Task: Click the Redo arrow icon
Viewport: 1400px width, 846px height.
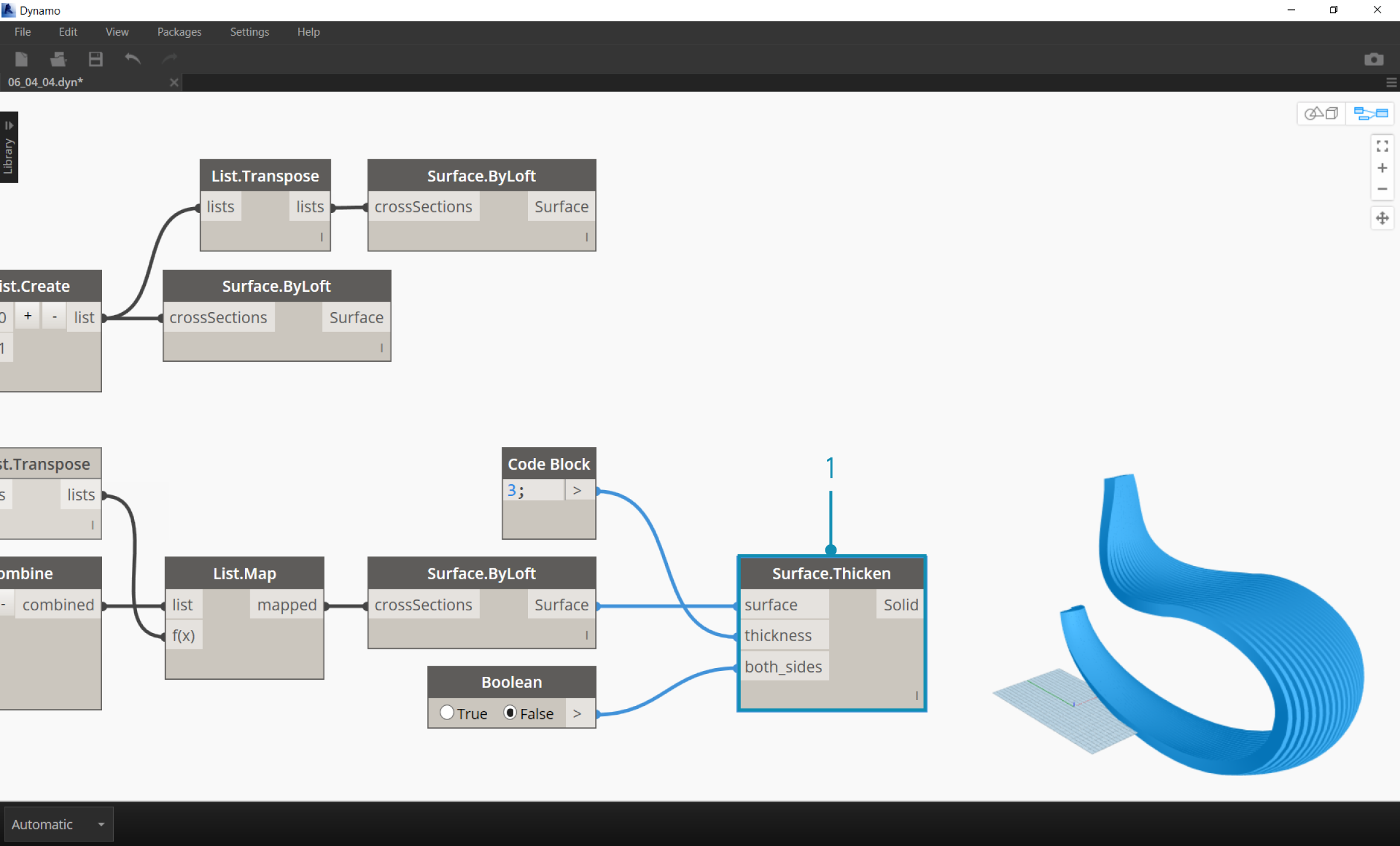Action: (170, 58)
